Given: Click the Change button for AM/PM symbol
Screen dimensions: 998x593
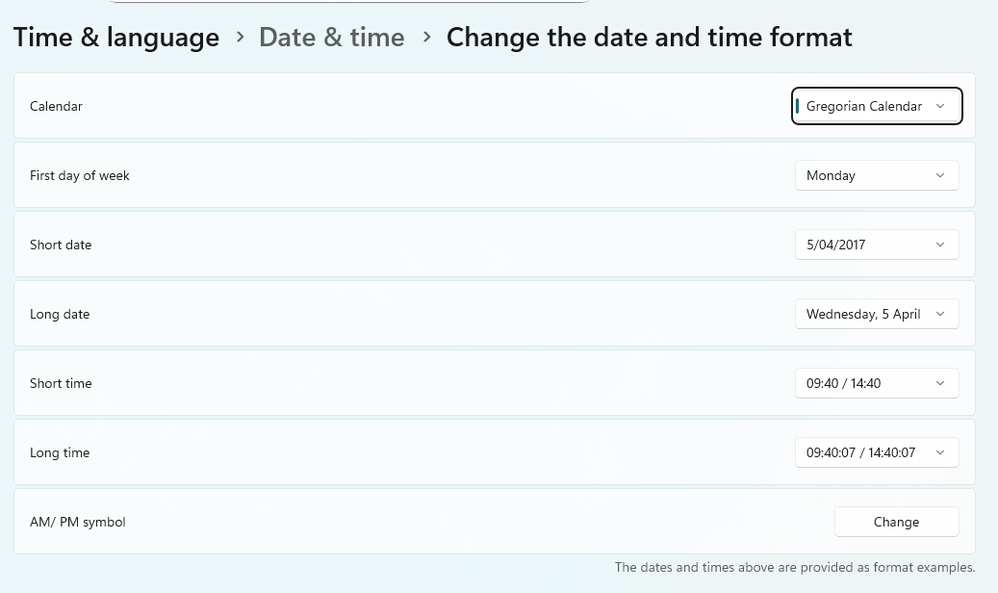Looking at the screenshot, I should (x=896, y=522).
